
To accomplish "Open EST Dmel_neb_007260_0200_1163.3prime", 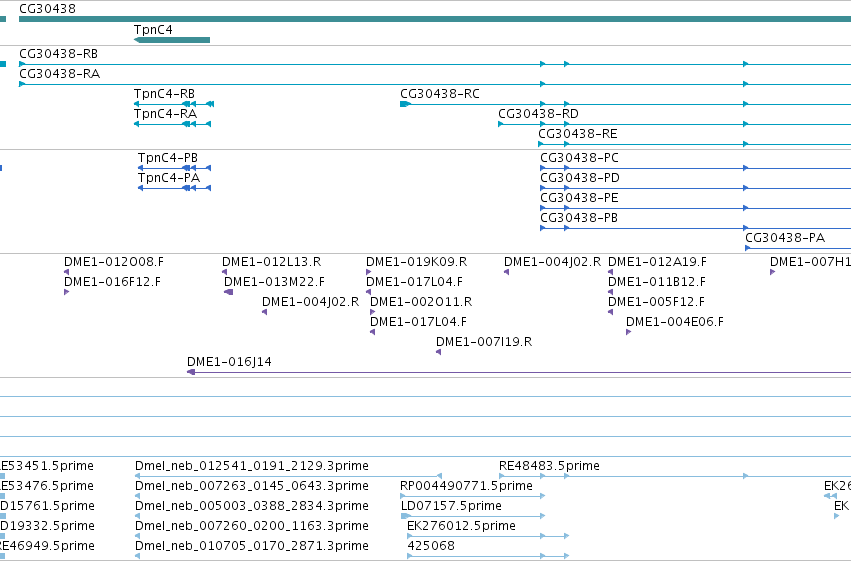I will 137,537.
